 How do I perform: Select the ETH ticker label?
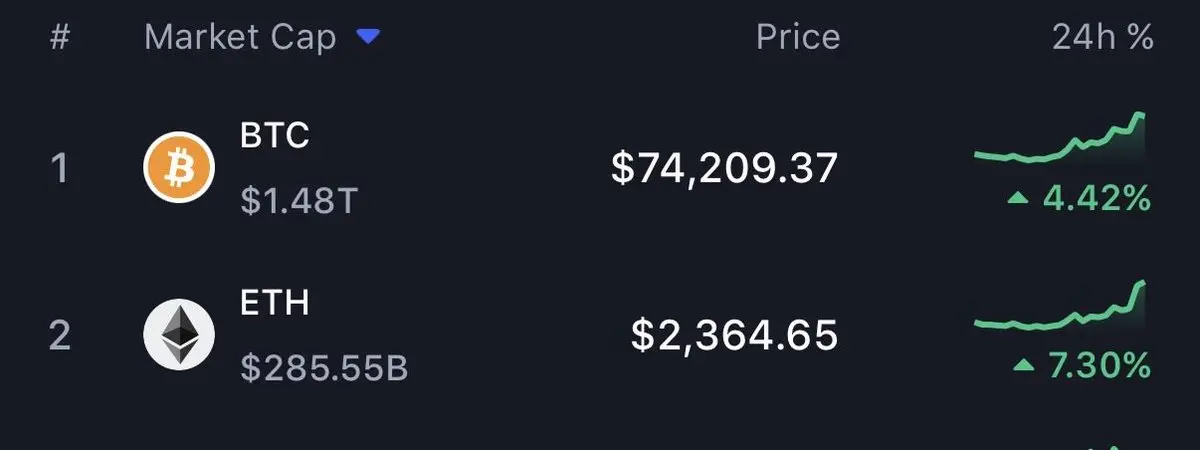tap(275, 302)
